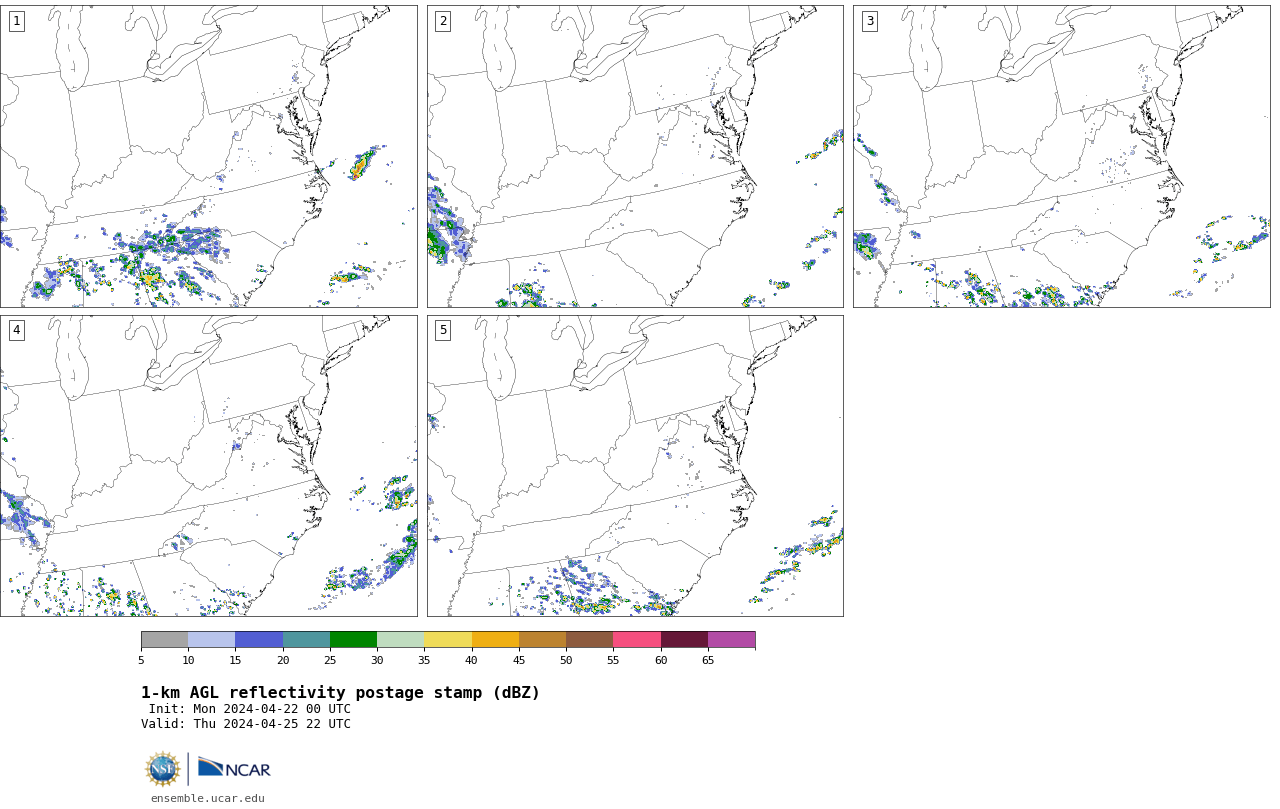
Task: Click the panel number 3 label
Action: pos(869,21)
